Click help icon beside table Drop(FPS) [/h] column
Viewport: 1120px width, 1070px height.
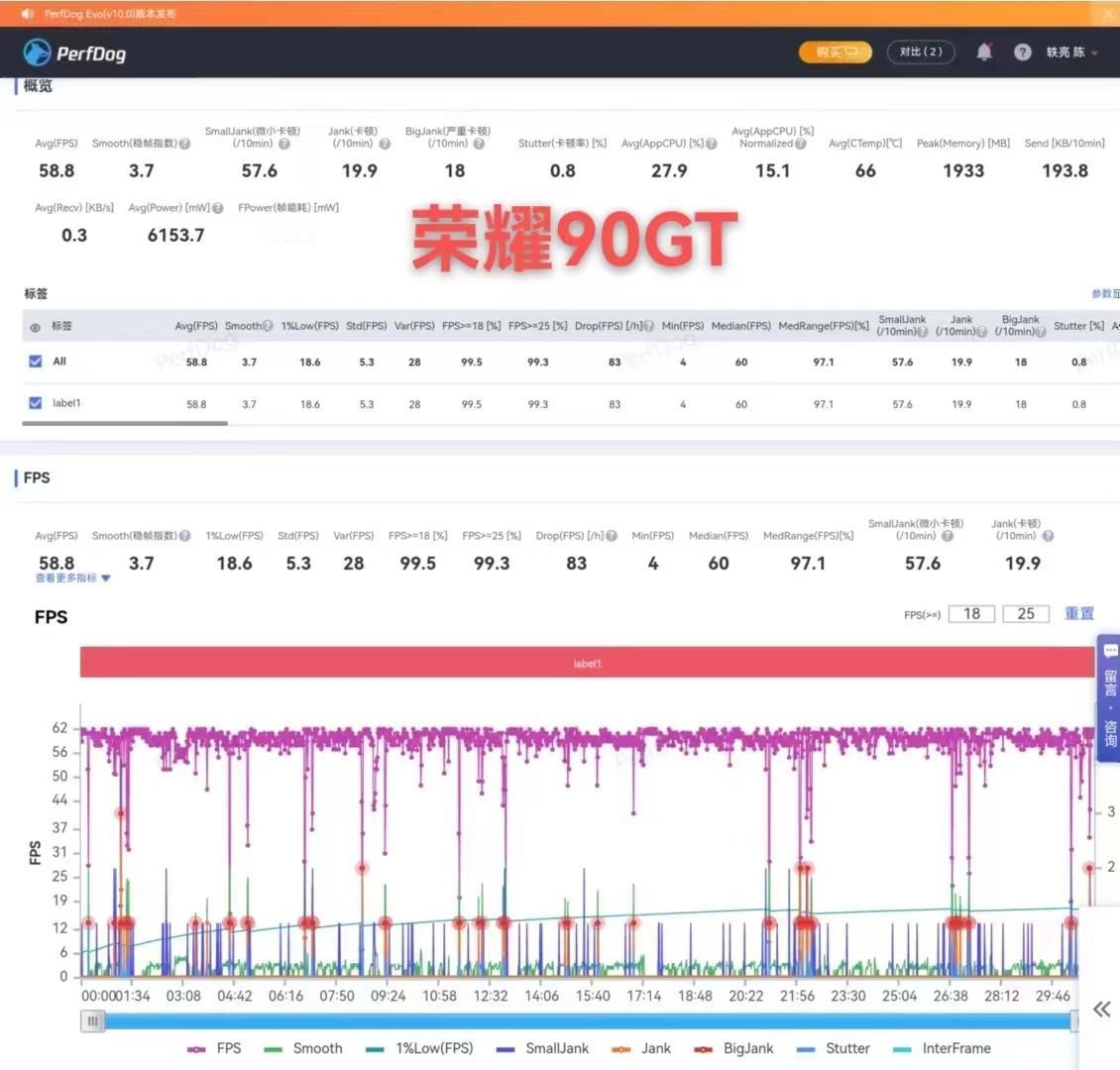(x=648, y=326)
